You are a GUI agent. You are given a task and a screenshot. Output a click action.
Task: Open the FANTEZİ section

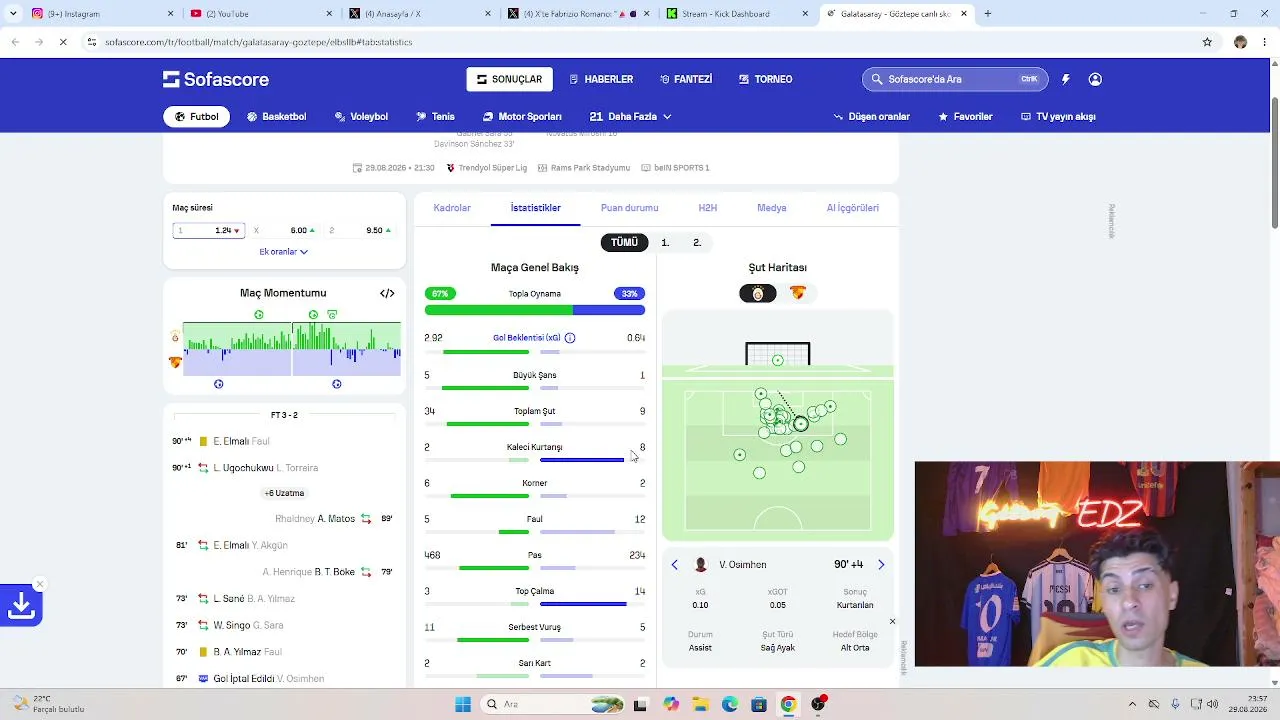686,79
